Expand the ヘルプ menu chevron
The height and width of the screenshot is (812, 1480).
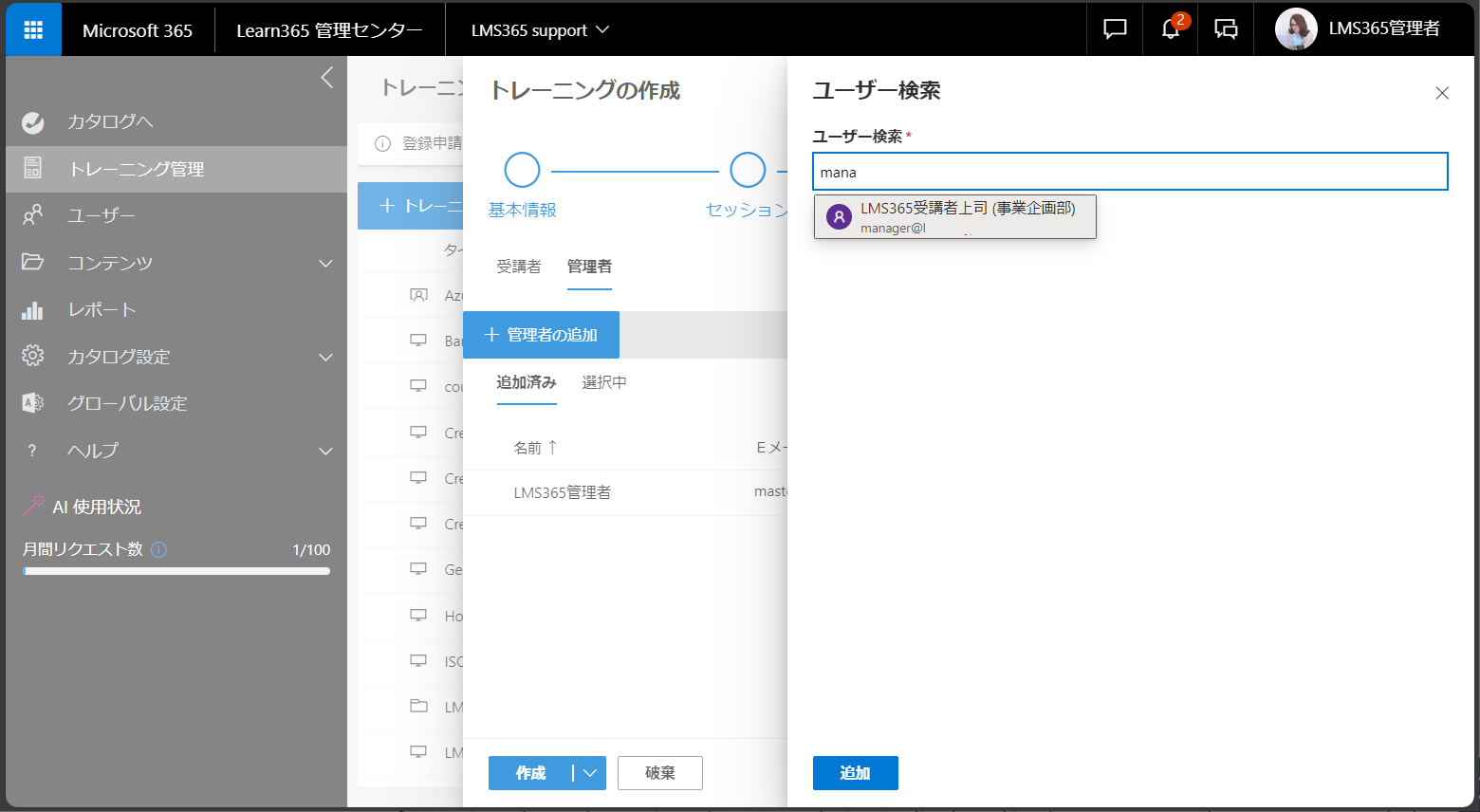[325, 451]
